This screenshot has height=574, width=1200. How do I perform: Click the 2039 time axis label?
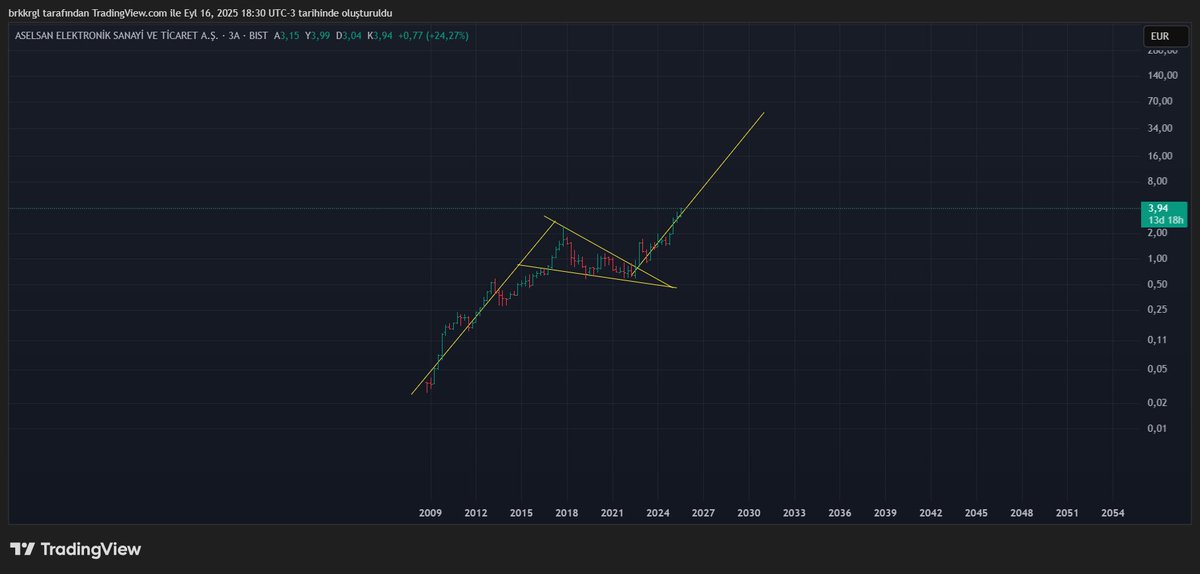[x=885, y=513]
